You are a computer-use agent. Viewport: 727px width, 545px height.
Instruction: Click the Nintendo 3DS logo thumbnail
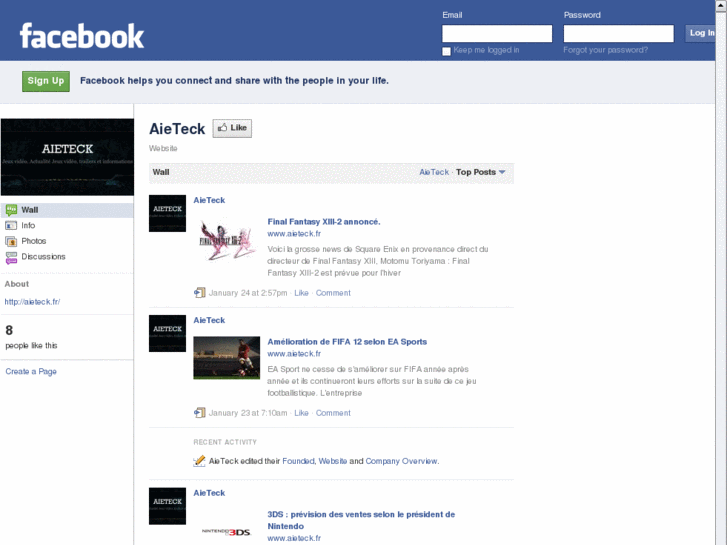[x=226, y=532]
